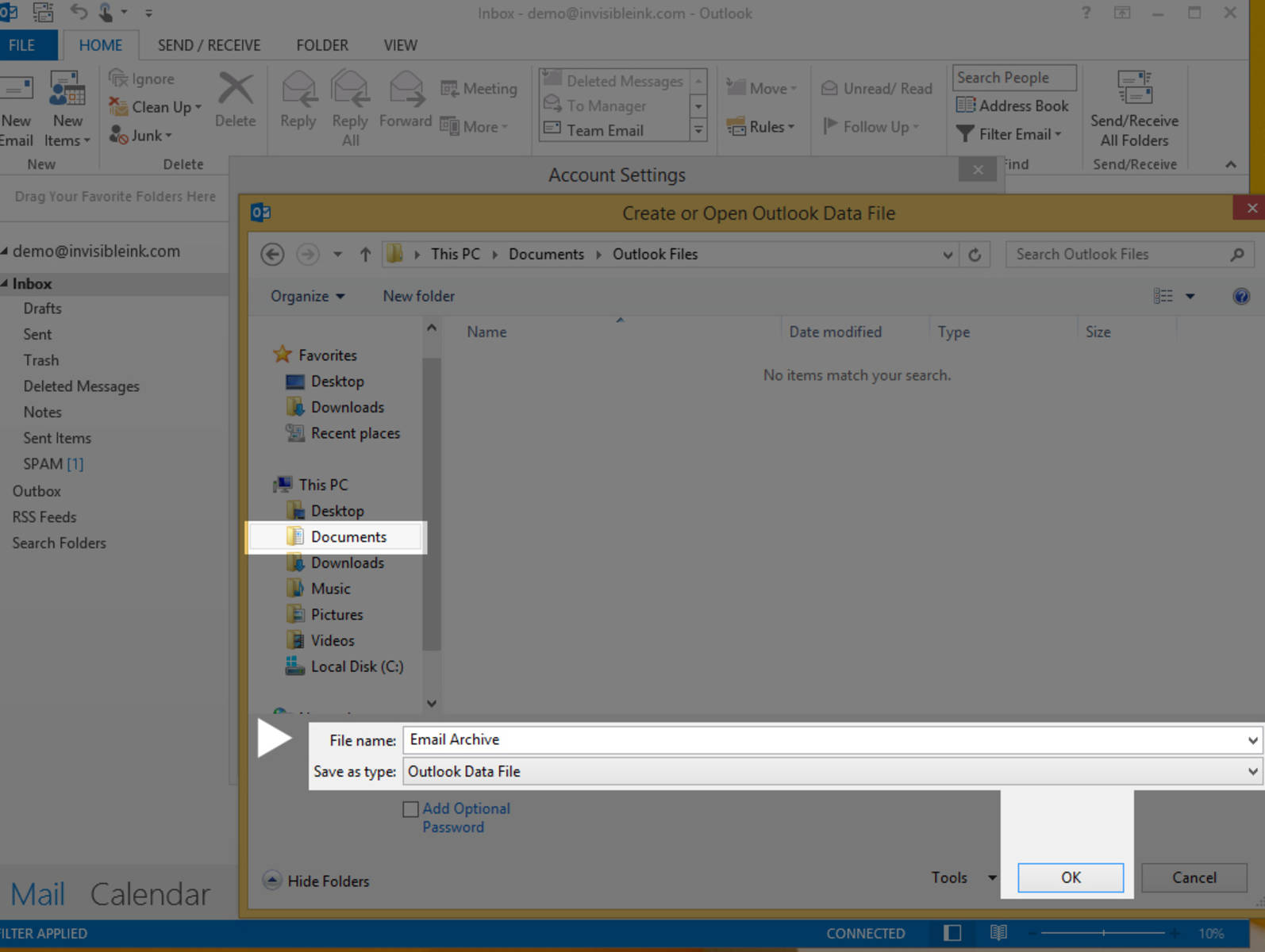Click Follow Up flag button

pyautogui.click(x=871, y=126)
